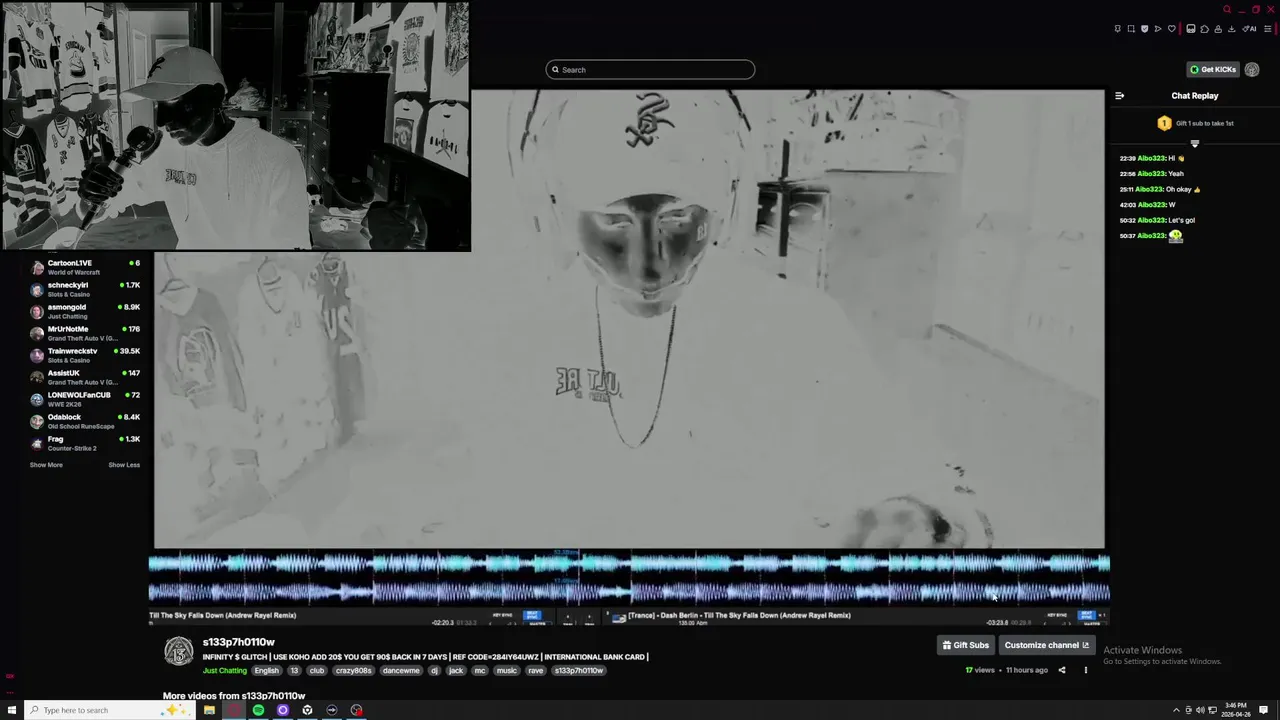The height and width of the screenshot is (720, 1280).
Task: Open the schneckyirl channel from sidebar
Action: point(85,289)
